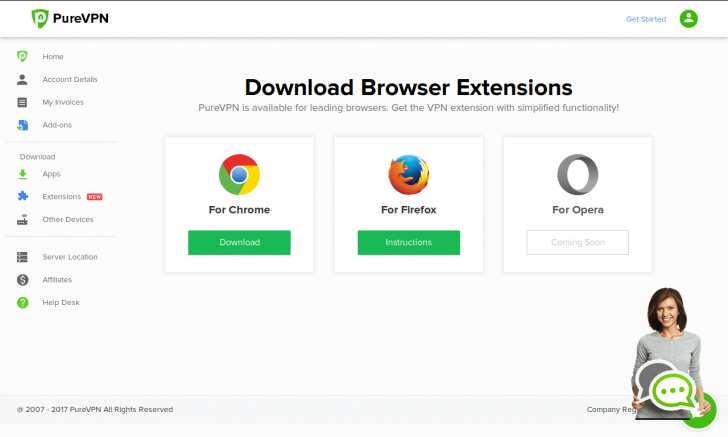Screen dimensions: 728x437
Task: Click the My Invoices document icon
Action: click(x=22, y=102)
